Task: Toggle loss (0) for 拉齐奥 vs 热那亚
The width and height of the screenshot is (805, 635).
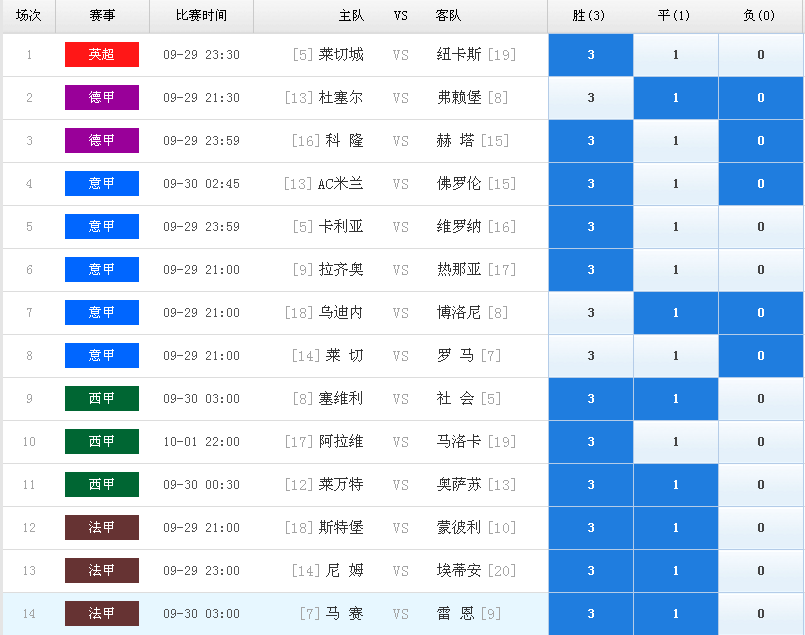Action: [761, 270]
